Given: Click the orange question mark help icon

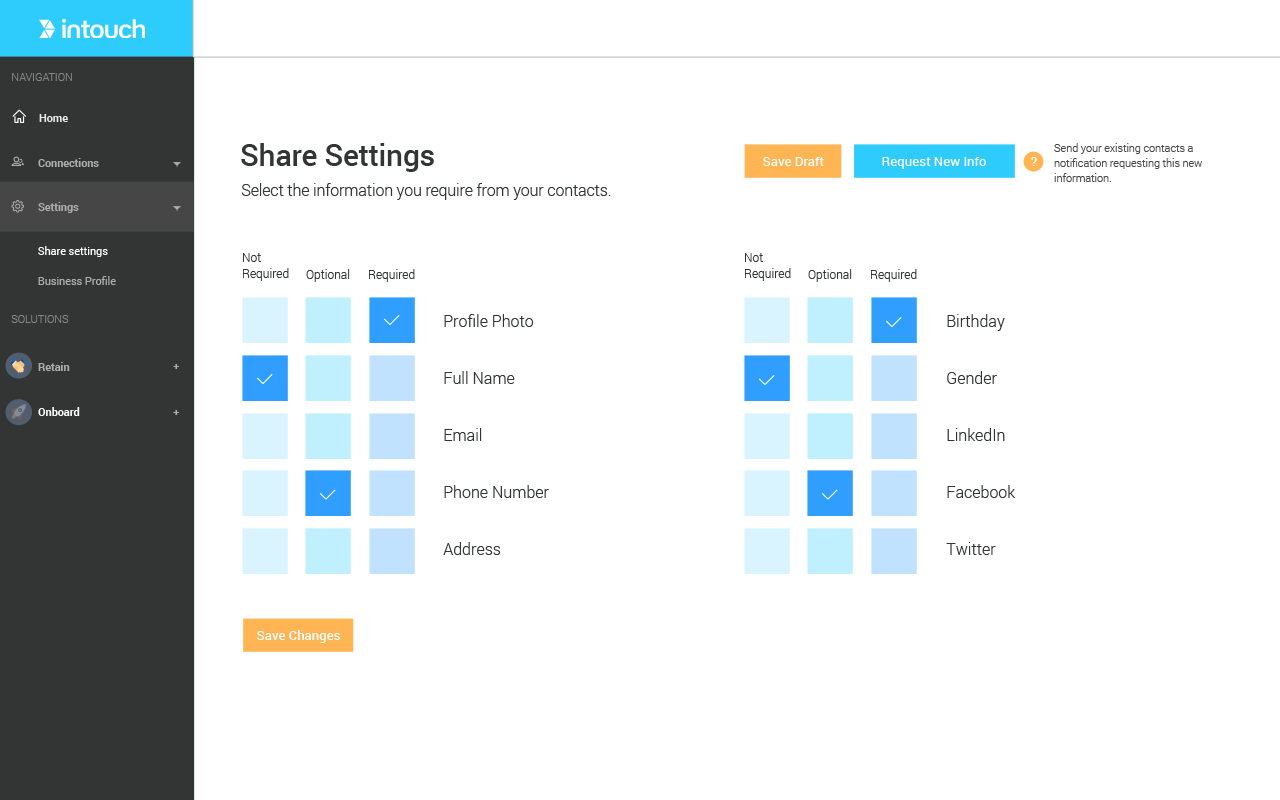Looking at the screenshot, I should [1033, 162].
